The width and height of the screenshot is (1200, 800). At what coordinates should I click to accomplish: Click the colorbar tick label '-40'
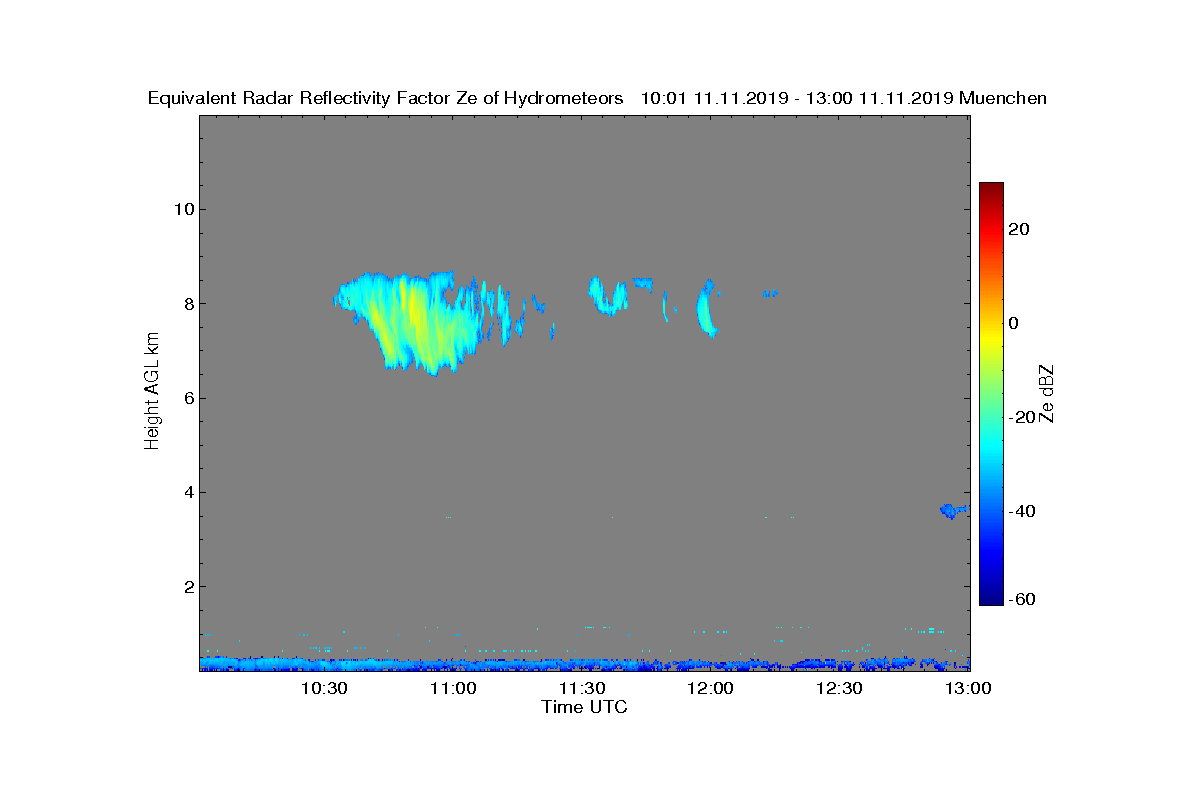(x=1023, y=511)
